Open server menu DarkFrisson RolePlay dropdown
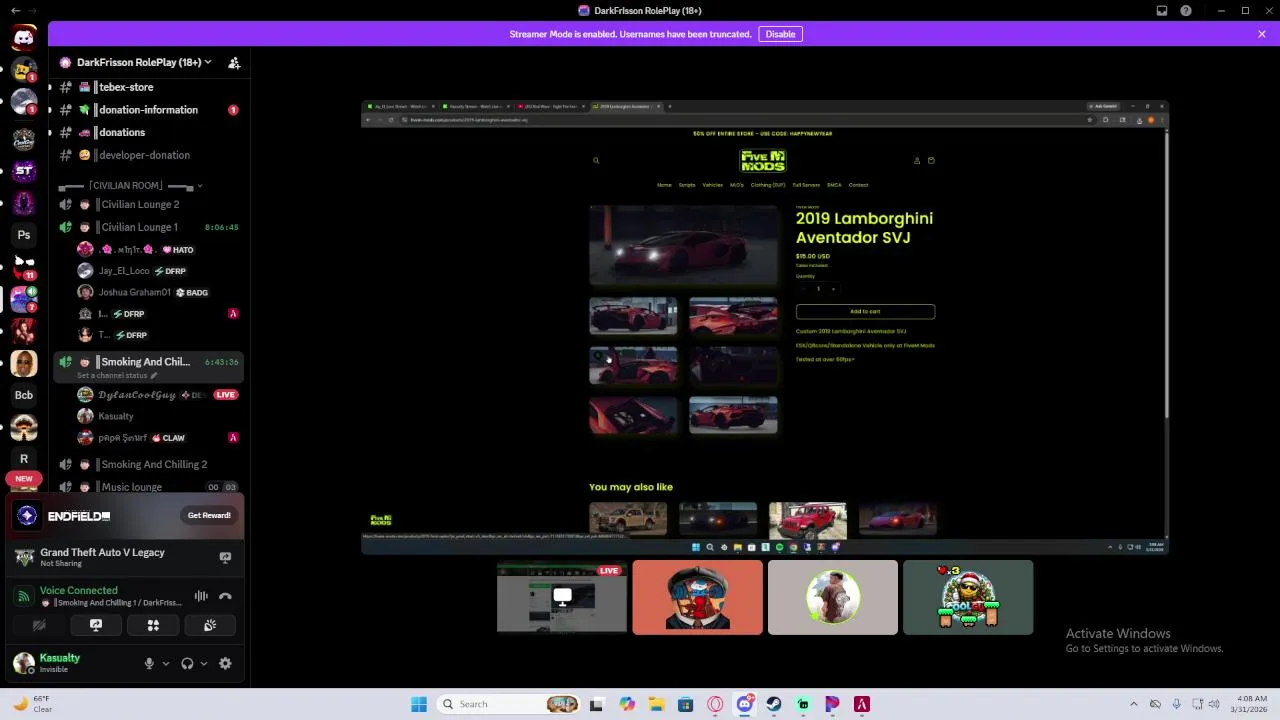Image resolution: width=1280 pixels, height=720 pixels. tap(144, 62)
